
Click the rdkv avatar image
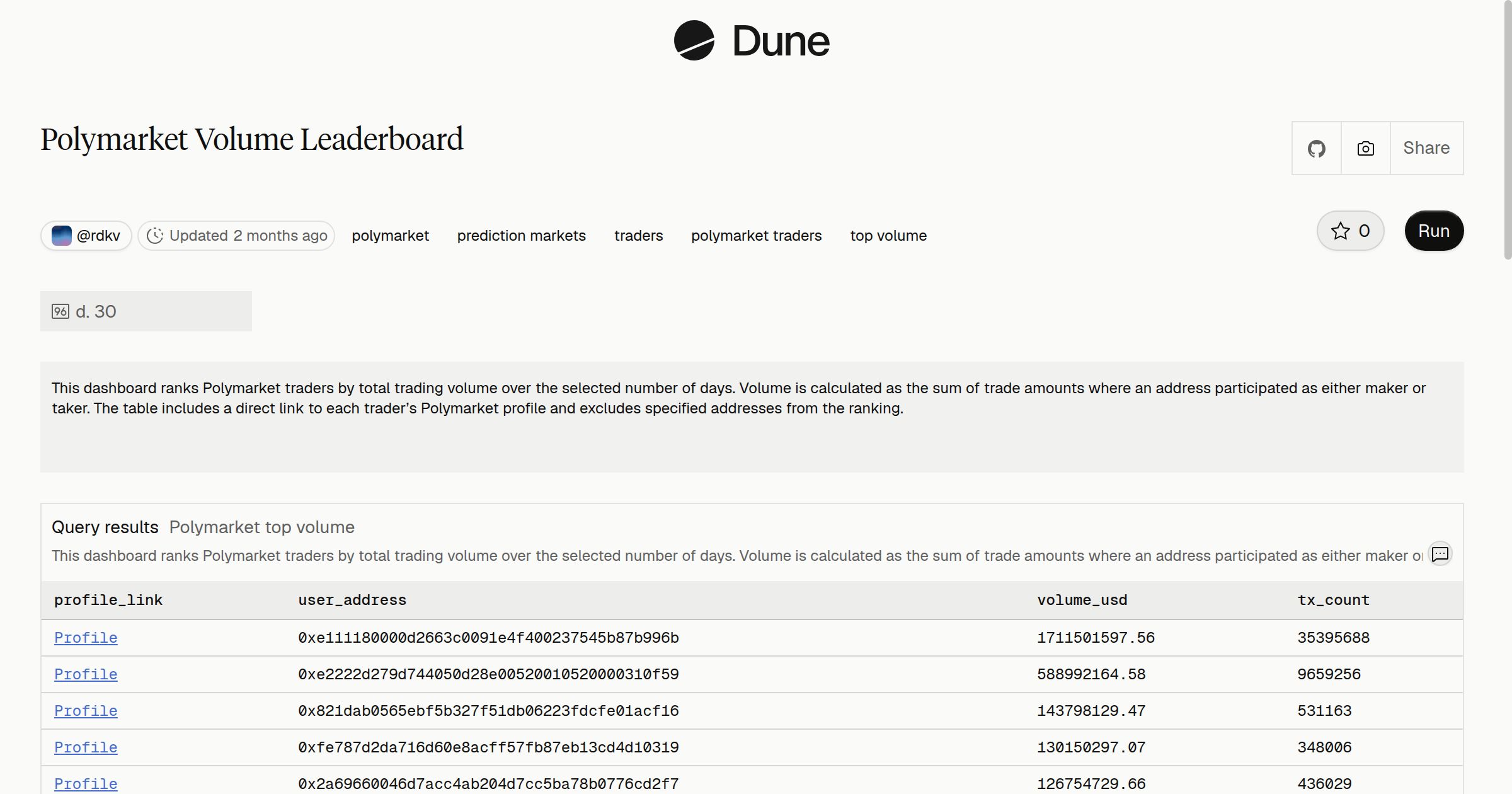click(61, 236)
